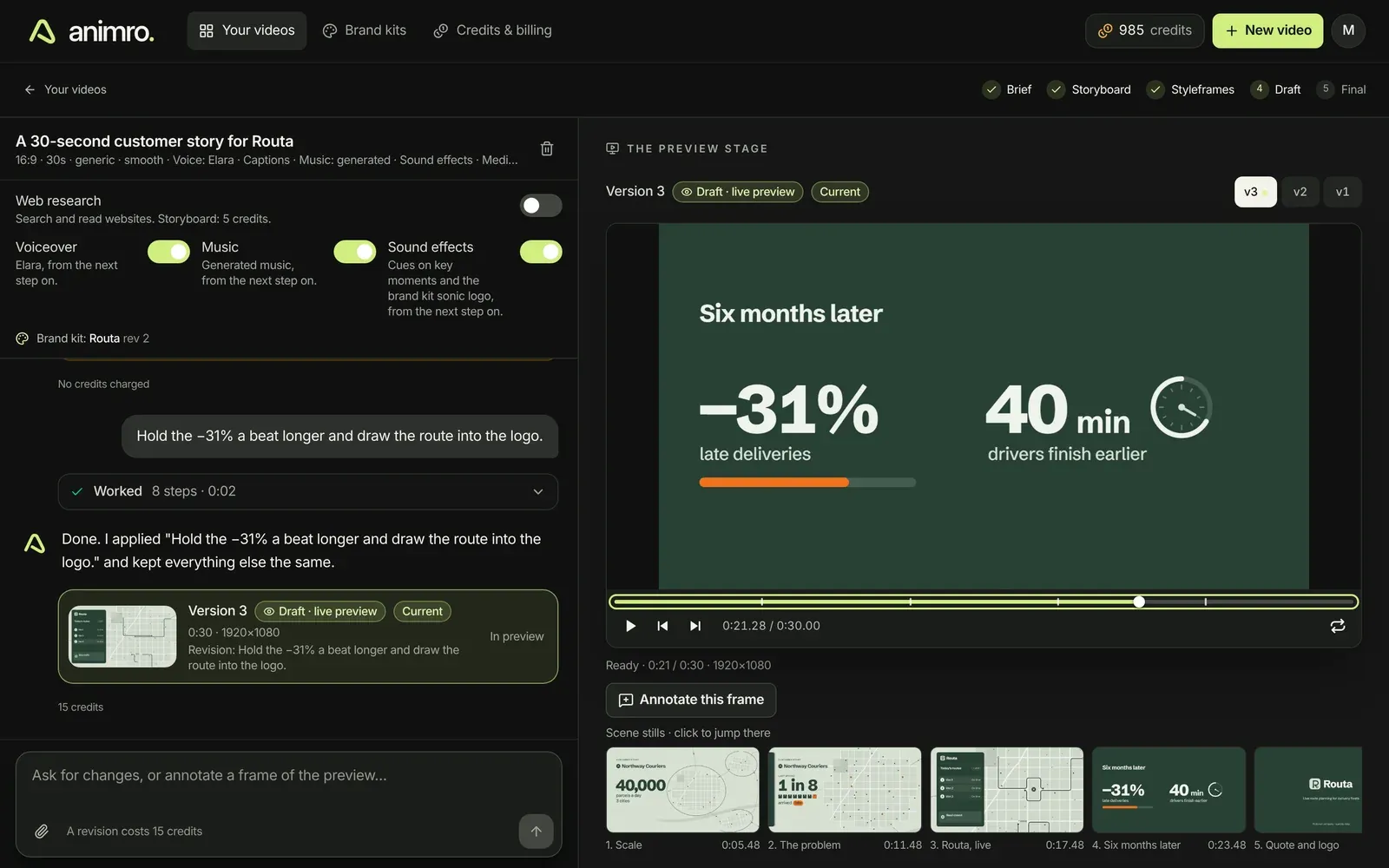This screenshot has height=868, width=1389.
Task: Click the attachment paperclip icon
Action: pos(41,832)
